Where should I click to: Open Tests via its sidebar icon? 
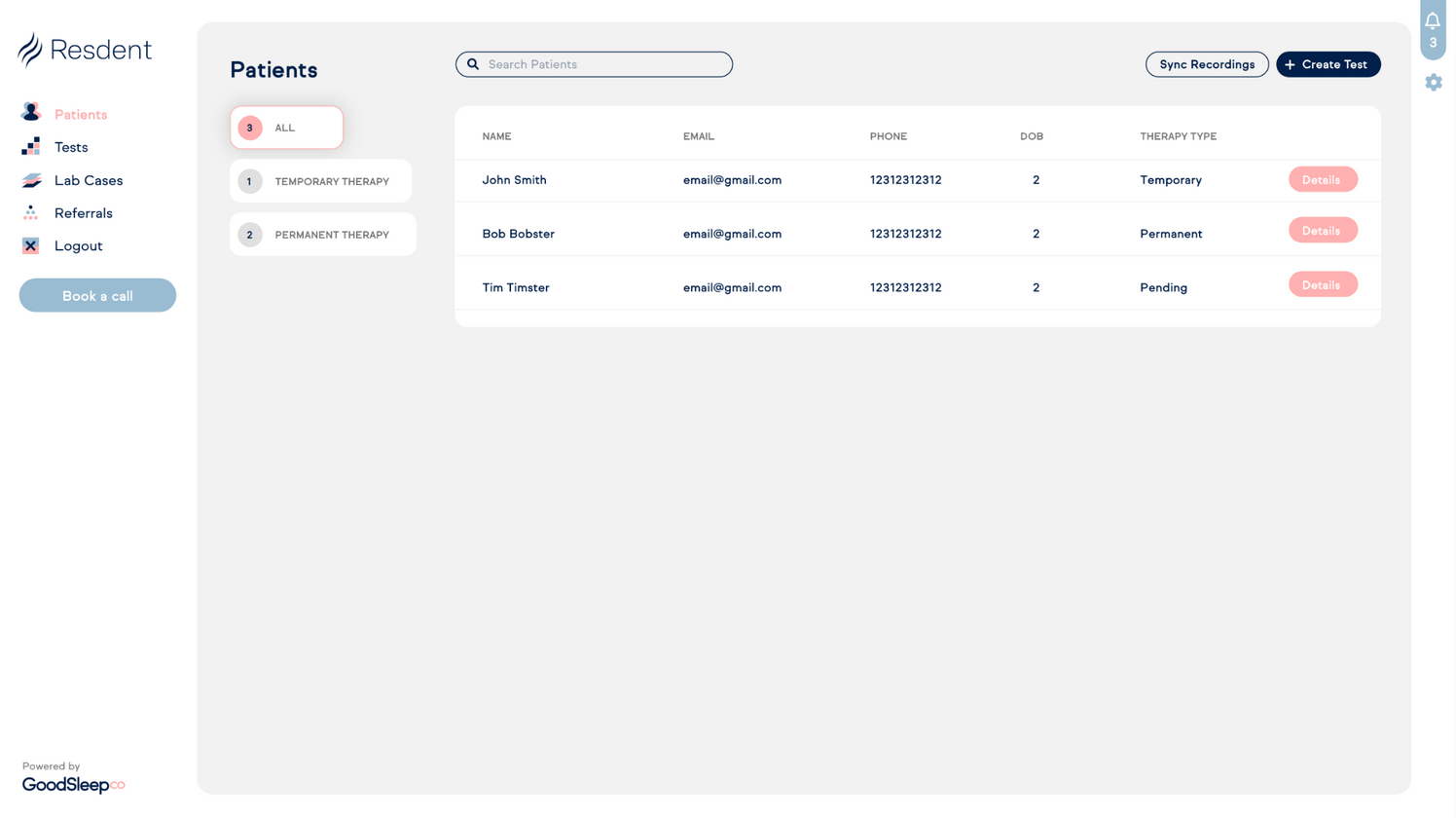pyautogui.click(x=31, y=147)
